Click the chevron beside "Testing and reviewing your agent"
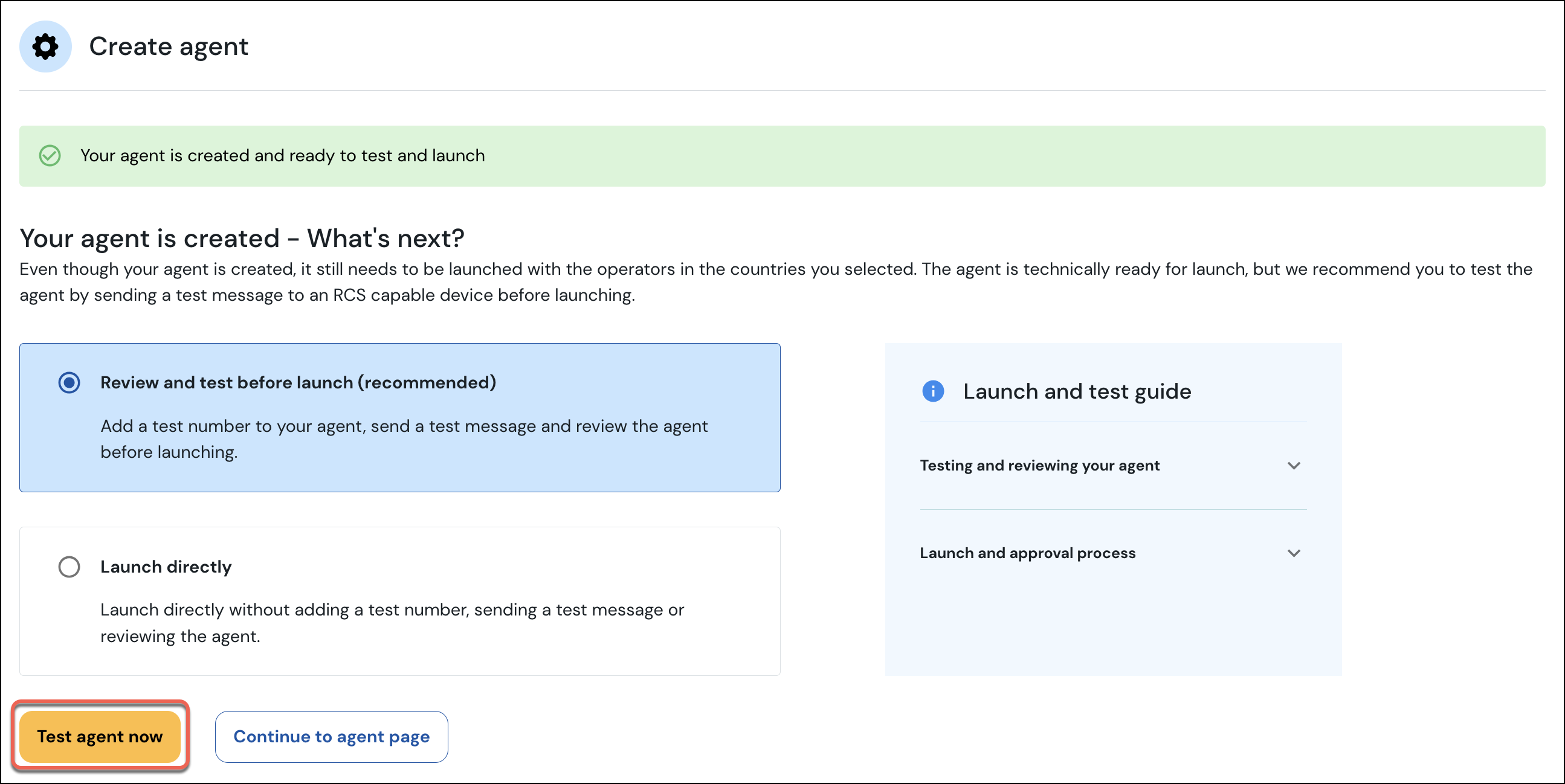The height and width of the screenshot is (784, 1565). pos(1294,466)
